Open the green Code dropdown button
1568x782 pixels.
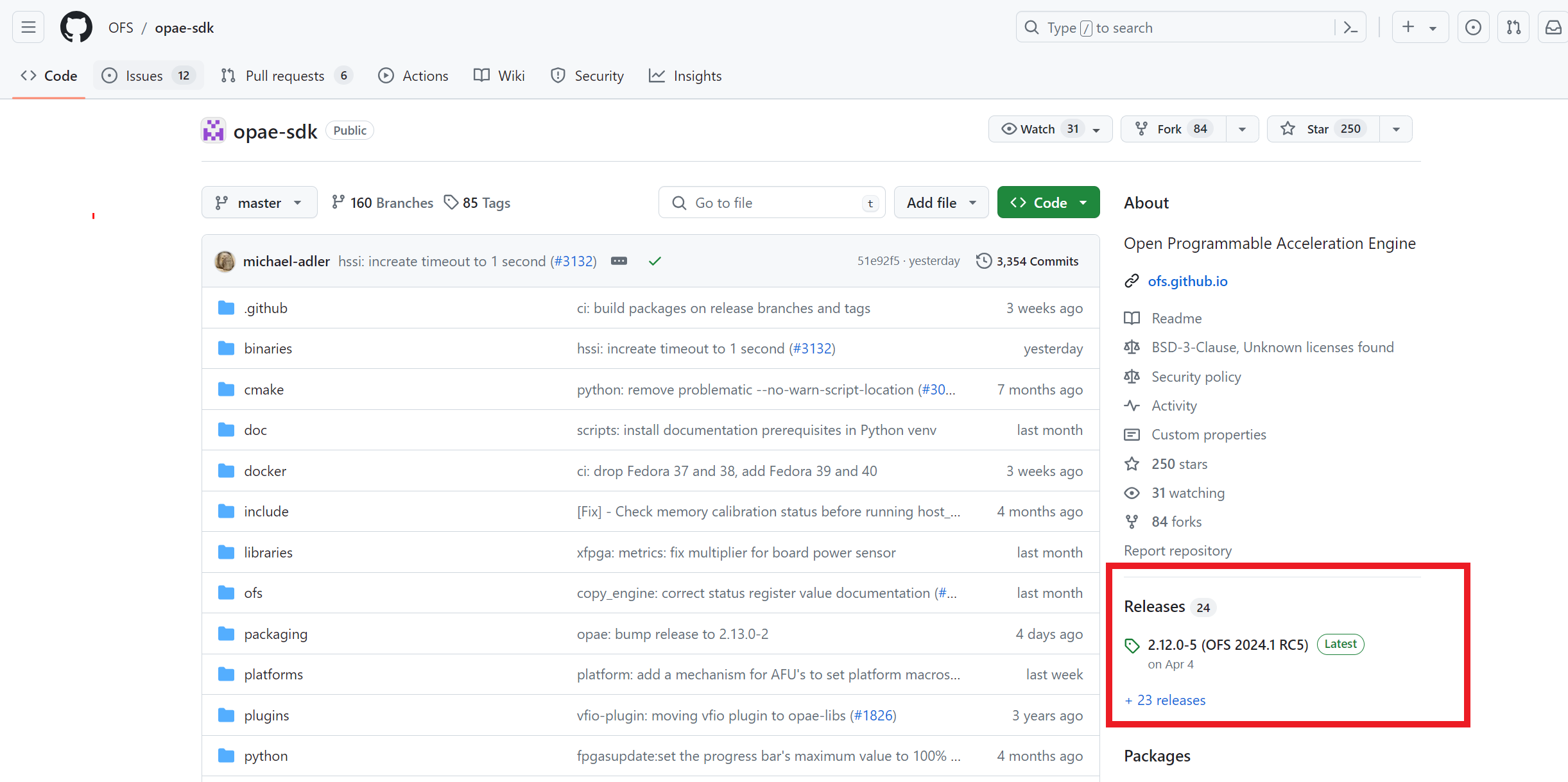click(x=1048, y=203)
